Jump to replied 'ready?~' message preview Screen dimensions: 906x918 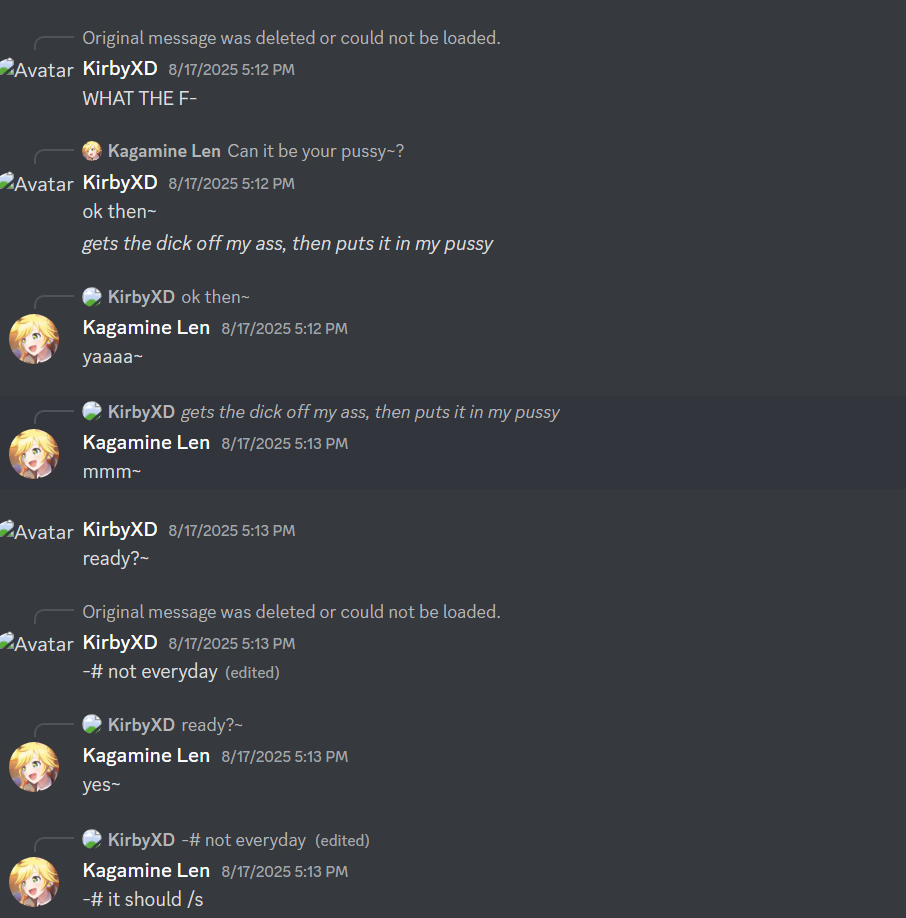tap(212, 725)
